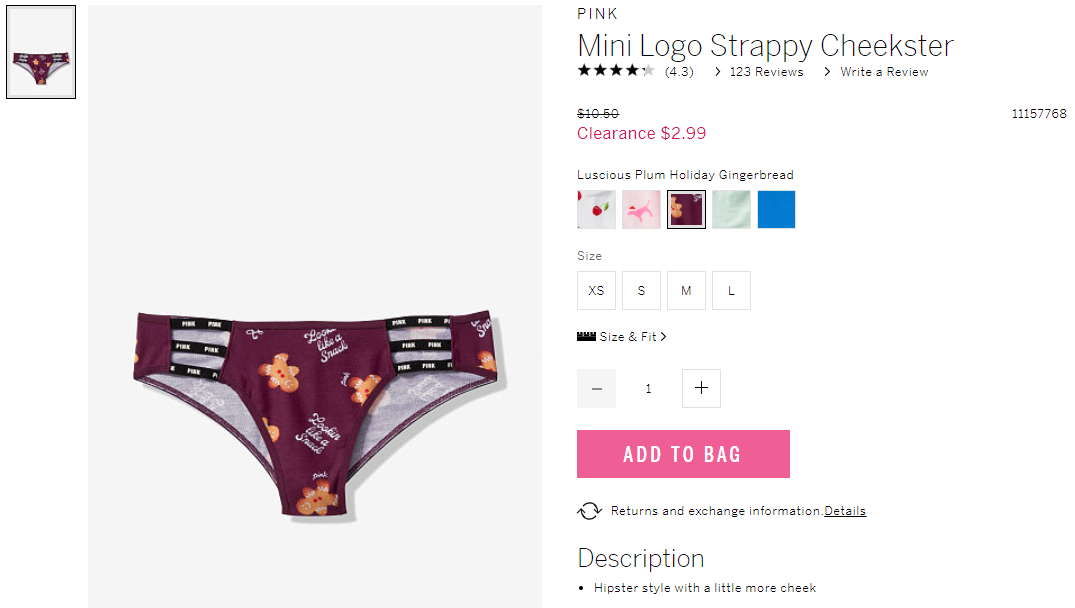The height and width of the screenshot is (608, 1075).
Task: Click the plus quantity icon
Action: coord(701,388)
